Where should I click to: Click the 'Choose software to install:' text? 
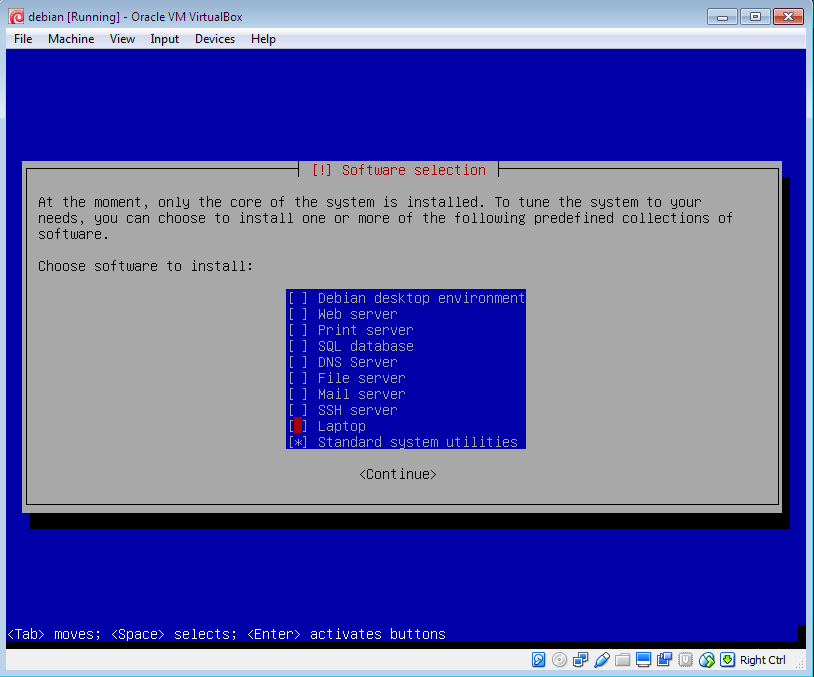pyautogui.click(x=145, y=266)
